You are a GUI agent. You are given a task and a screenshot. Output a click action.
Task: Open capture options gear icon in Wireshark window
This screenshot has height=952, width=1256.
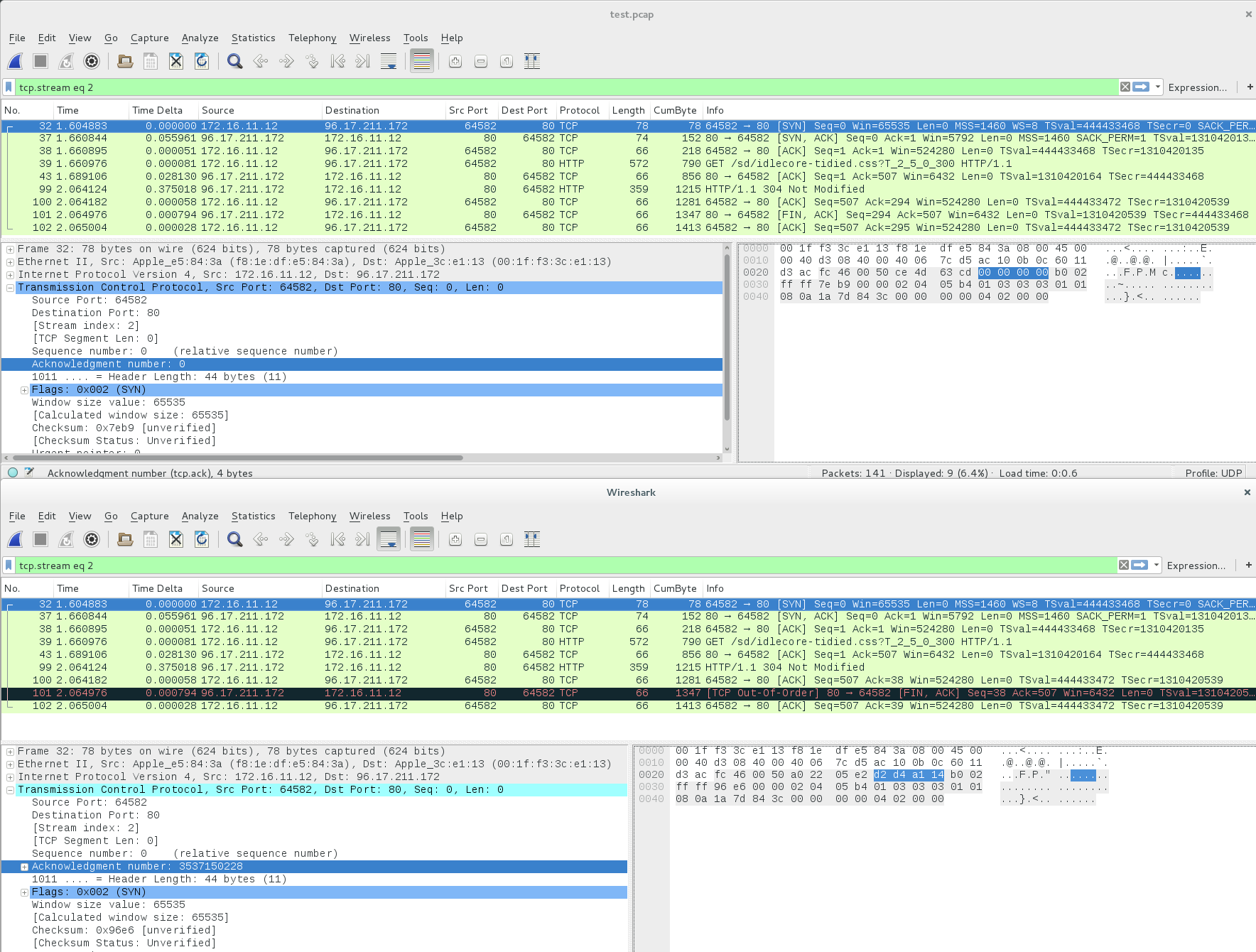[x=92, y=540]
